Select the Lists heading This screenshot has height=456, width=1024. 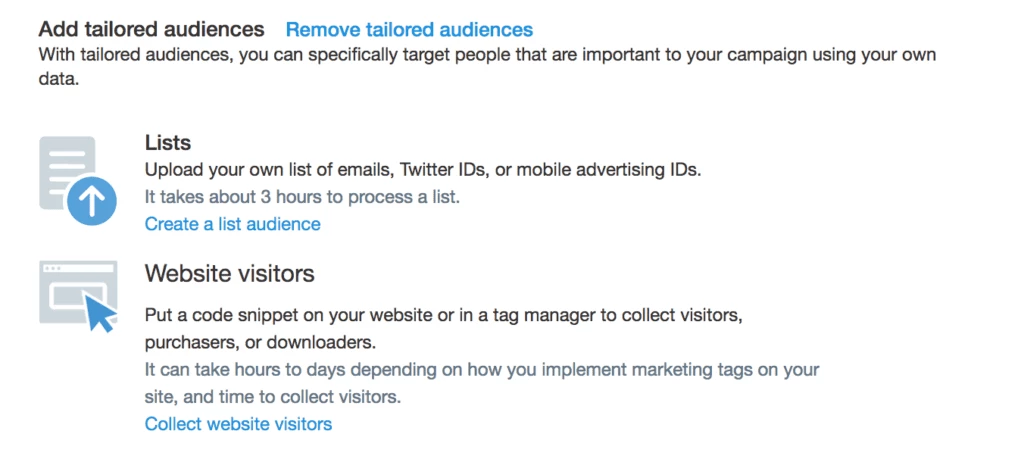(168, 142)
